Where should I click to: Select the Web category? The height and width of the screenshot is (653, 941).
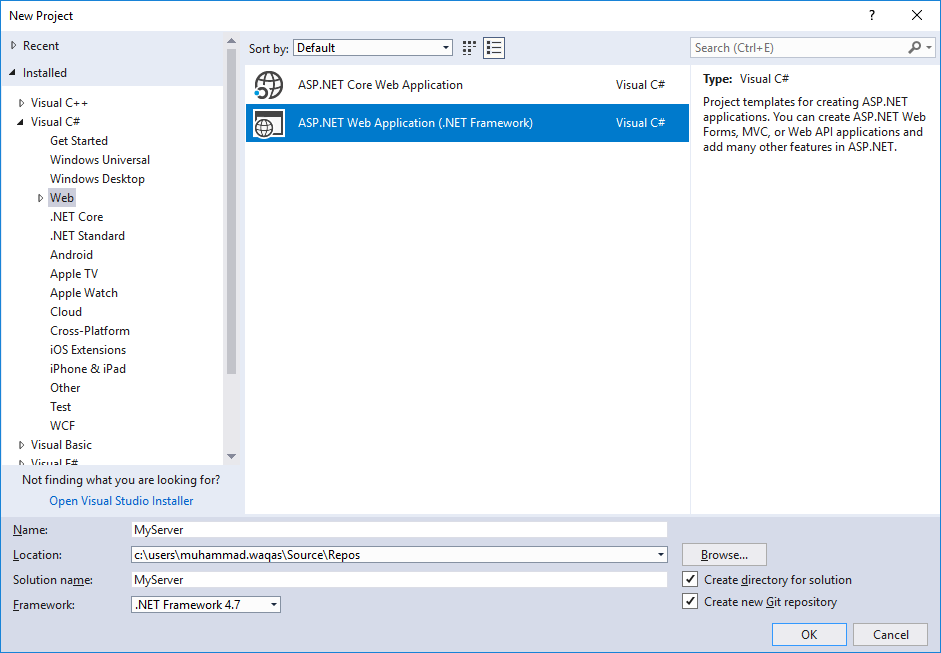(x=62, y=197)
